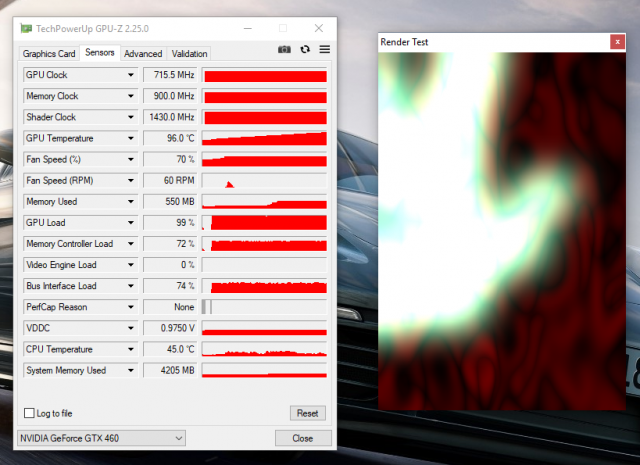
Task: Expand the GPU Load sensor dropdown
Action: click(x=131, y=223)
